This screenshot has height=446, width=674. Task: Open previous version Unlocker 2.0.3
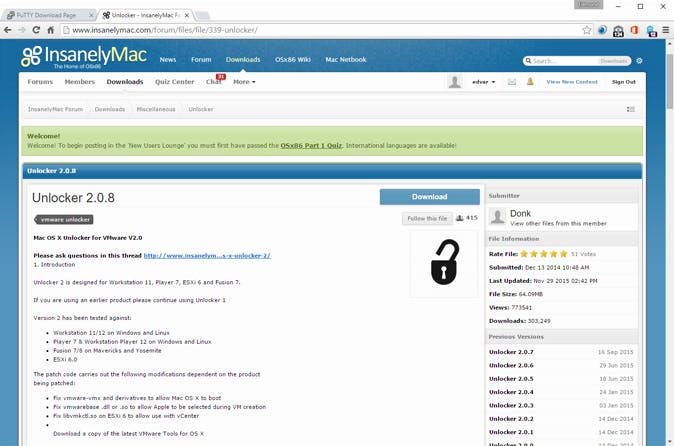click(511, 405)
